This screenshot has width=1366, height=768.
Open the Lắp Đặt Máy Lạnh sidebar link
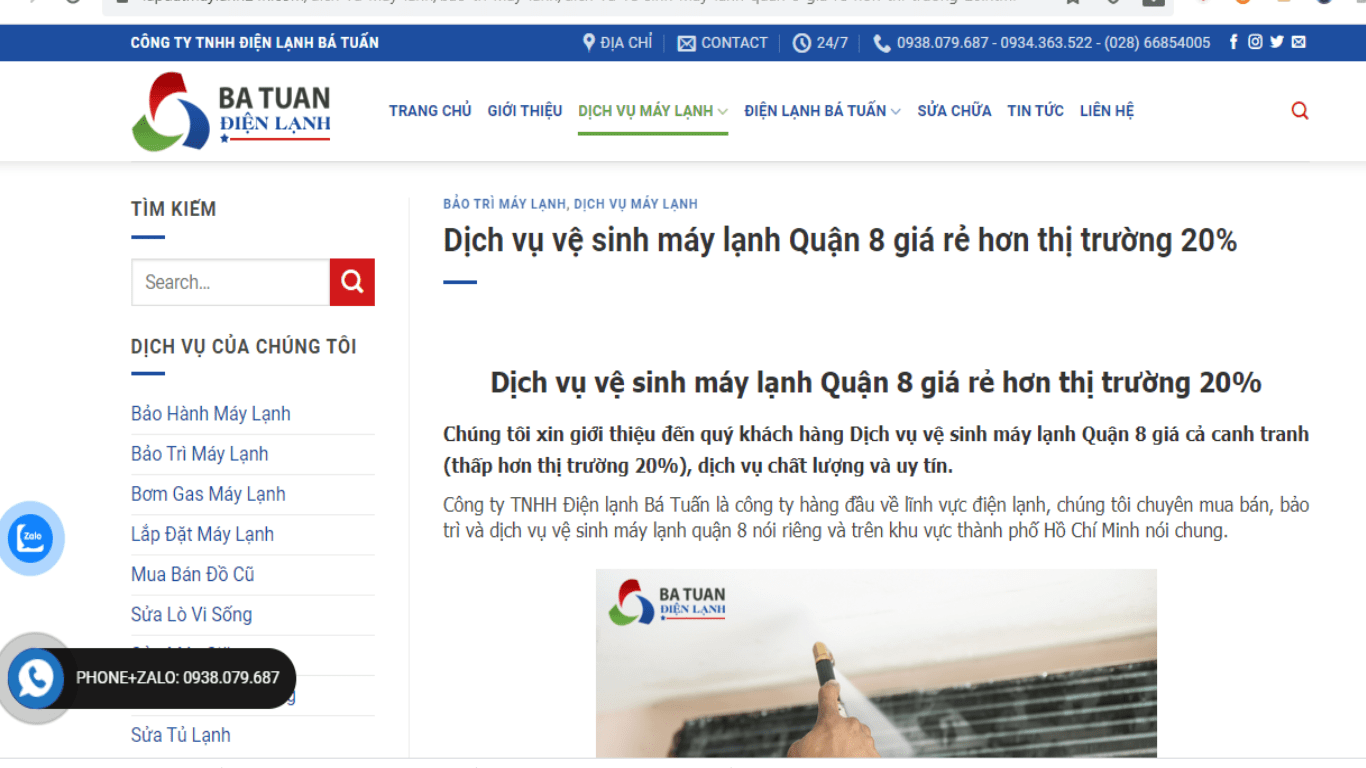(202, 534)
